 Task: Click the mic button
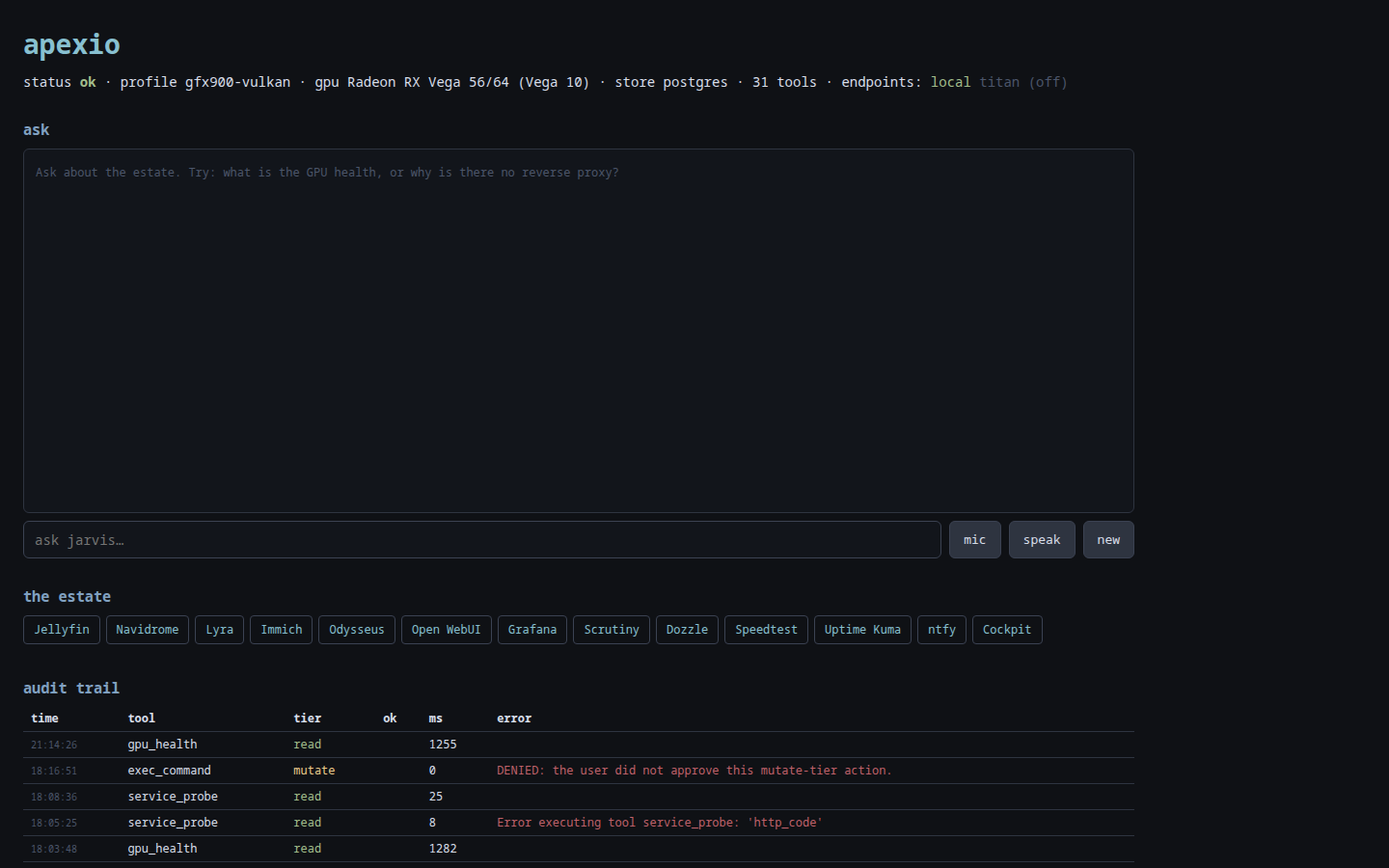974,540
